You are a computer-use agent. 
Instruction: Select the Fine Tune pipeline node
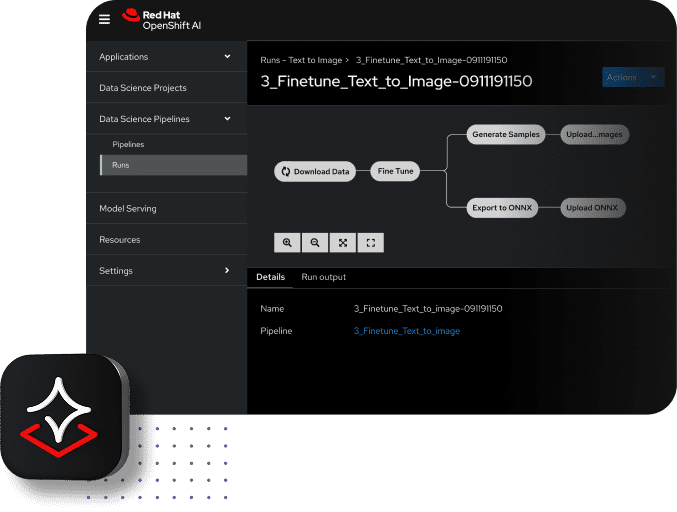(395, 171)
